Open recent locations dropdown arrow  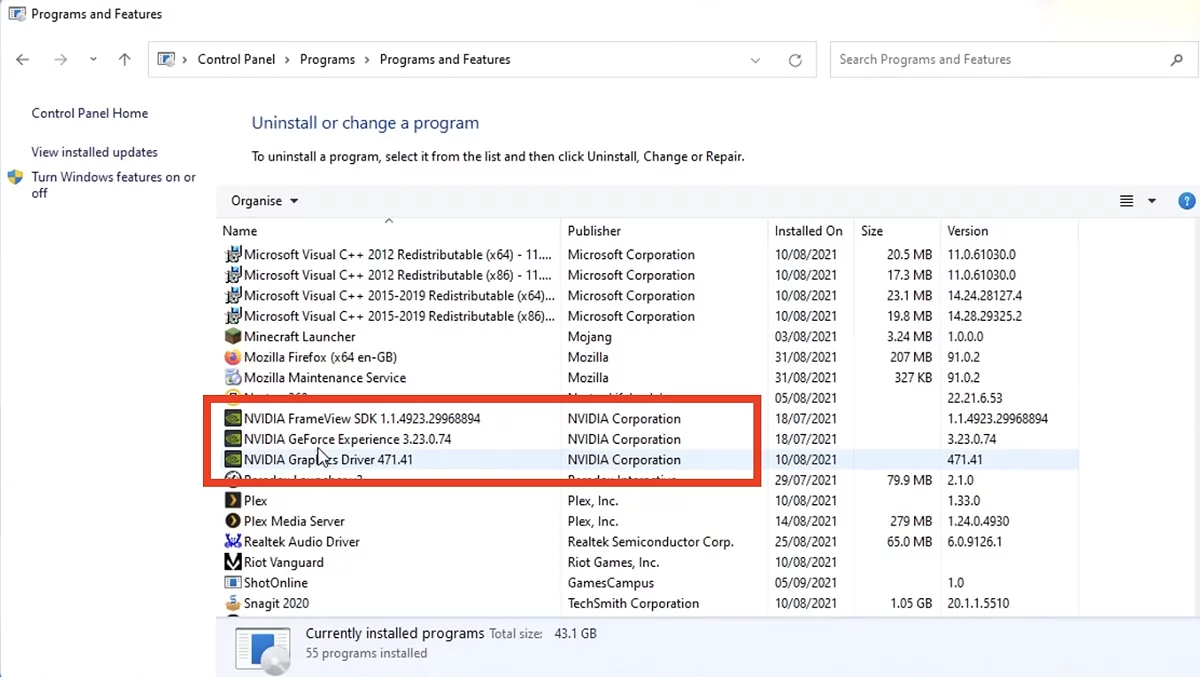pos(93,60)
